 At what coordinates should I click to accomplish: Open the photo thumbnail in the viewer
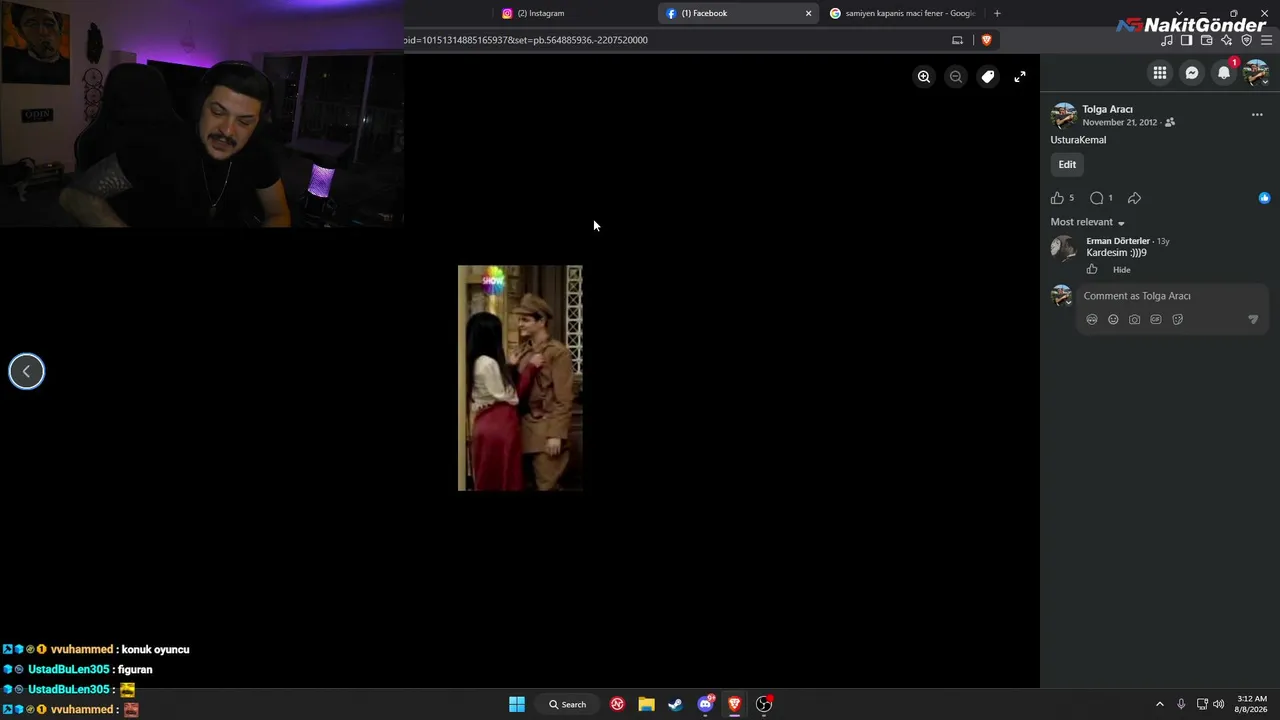(520, 378)
